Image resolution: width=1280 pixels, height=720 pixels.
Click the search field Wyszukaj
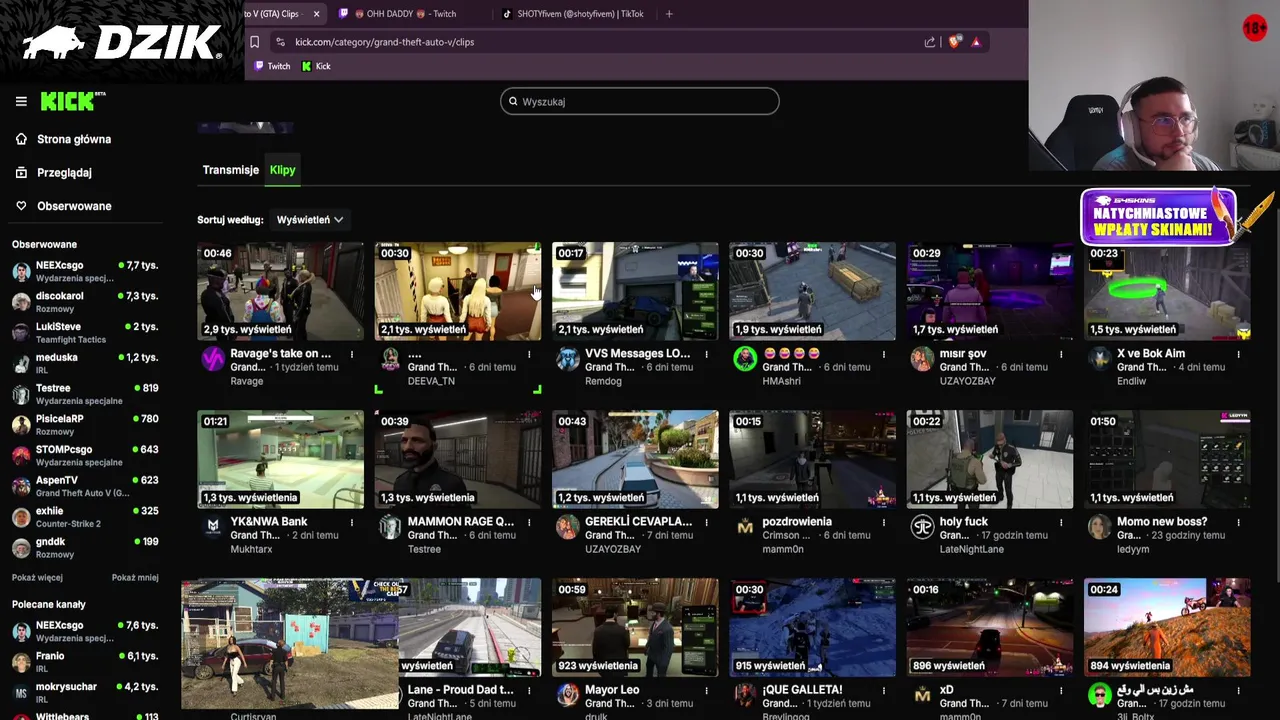640,101
